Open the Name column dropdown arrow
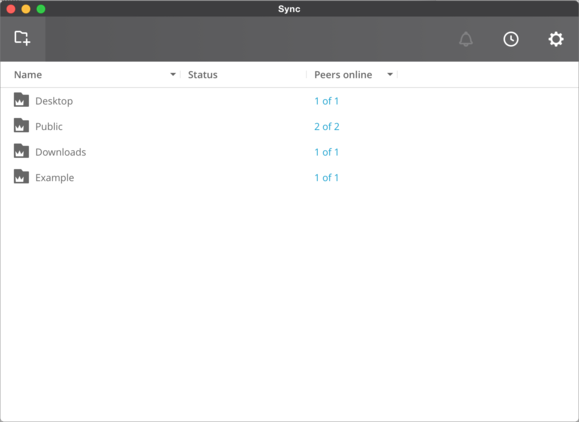The width and height of the screenshot is (579, 422). click(x=172, y=75)
